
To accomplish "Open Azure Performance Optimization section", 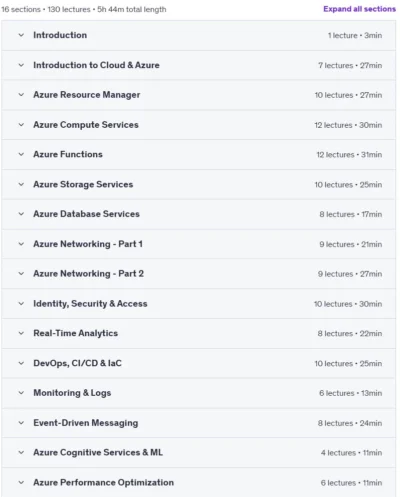I will coord(198,482).
